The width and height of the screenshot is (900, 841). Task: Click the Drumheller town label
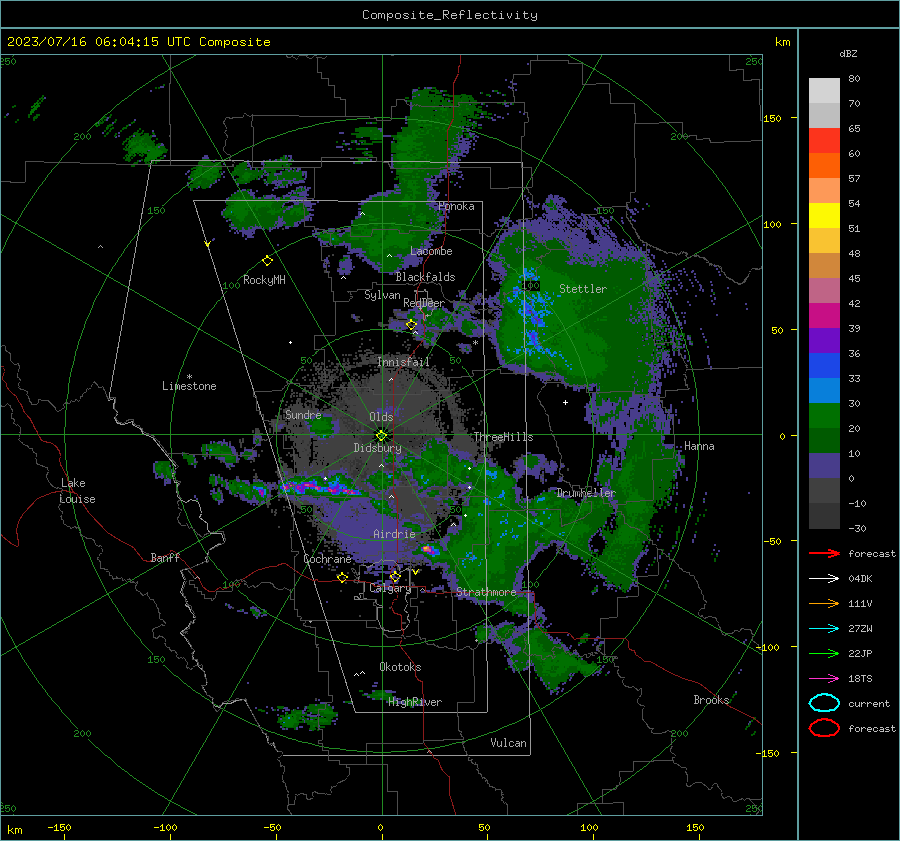[x=586, y=493]
